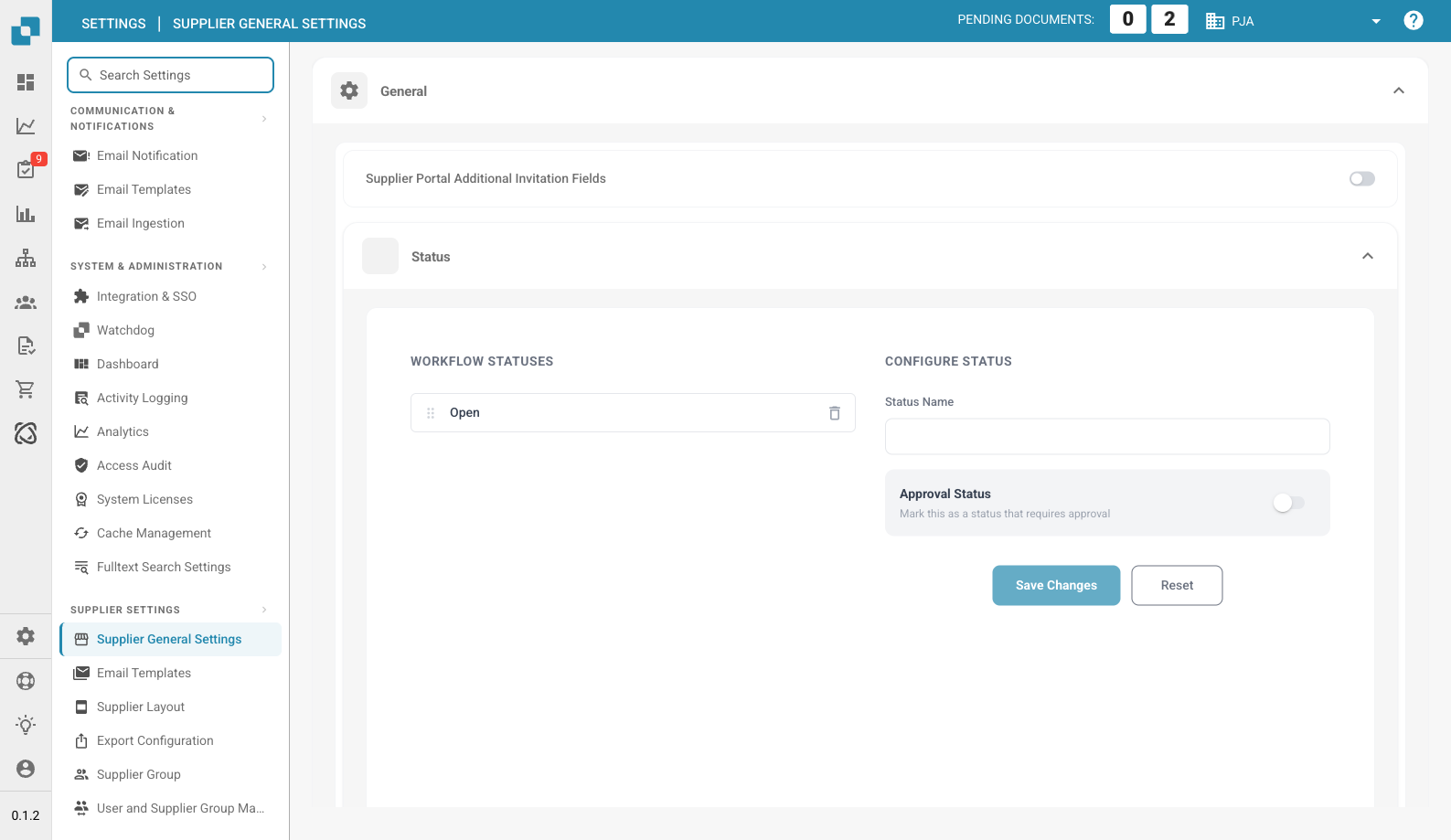Open pending documents count 2
1451x840 pixels.
tap(1169, 19)
